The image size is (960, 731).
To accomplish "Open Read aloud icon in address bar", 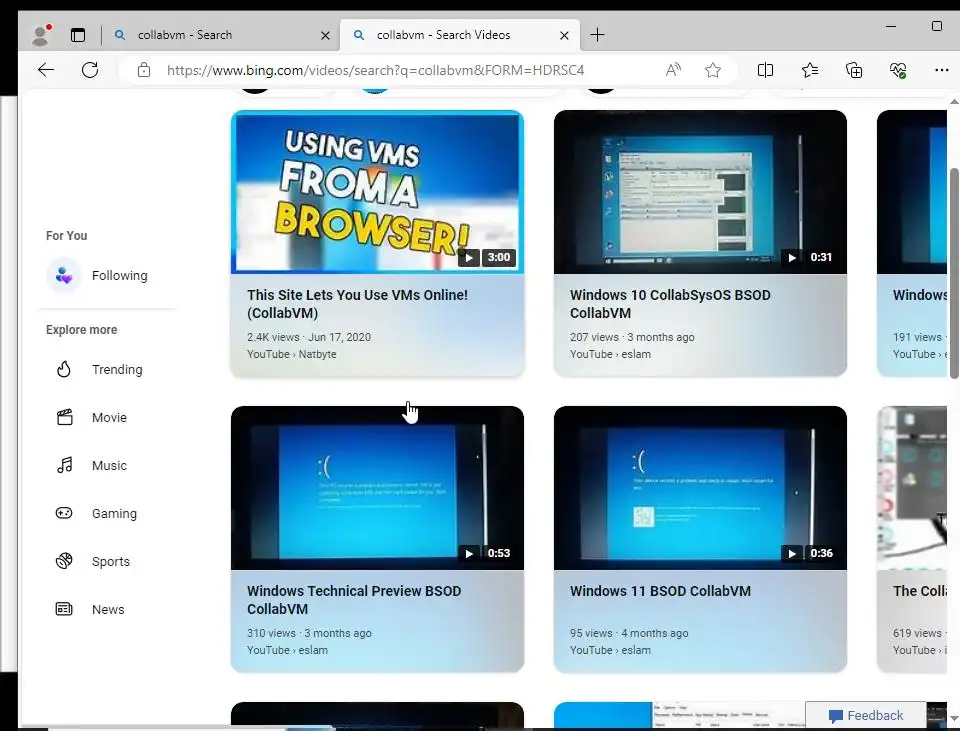I will [x=673, y=70].
